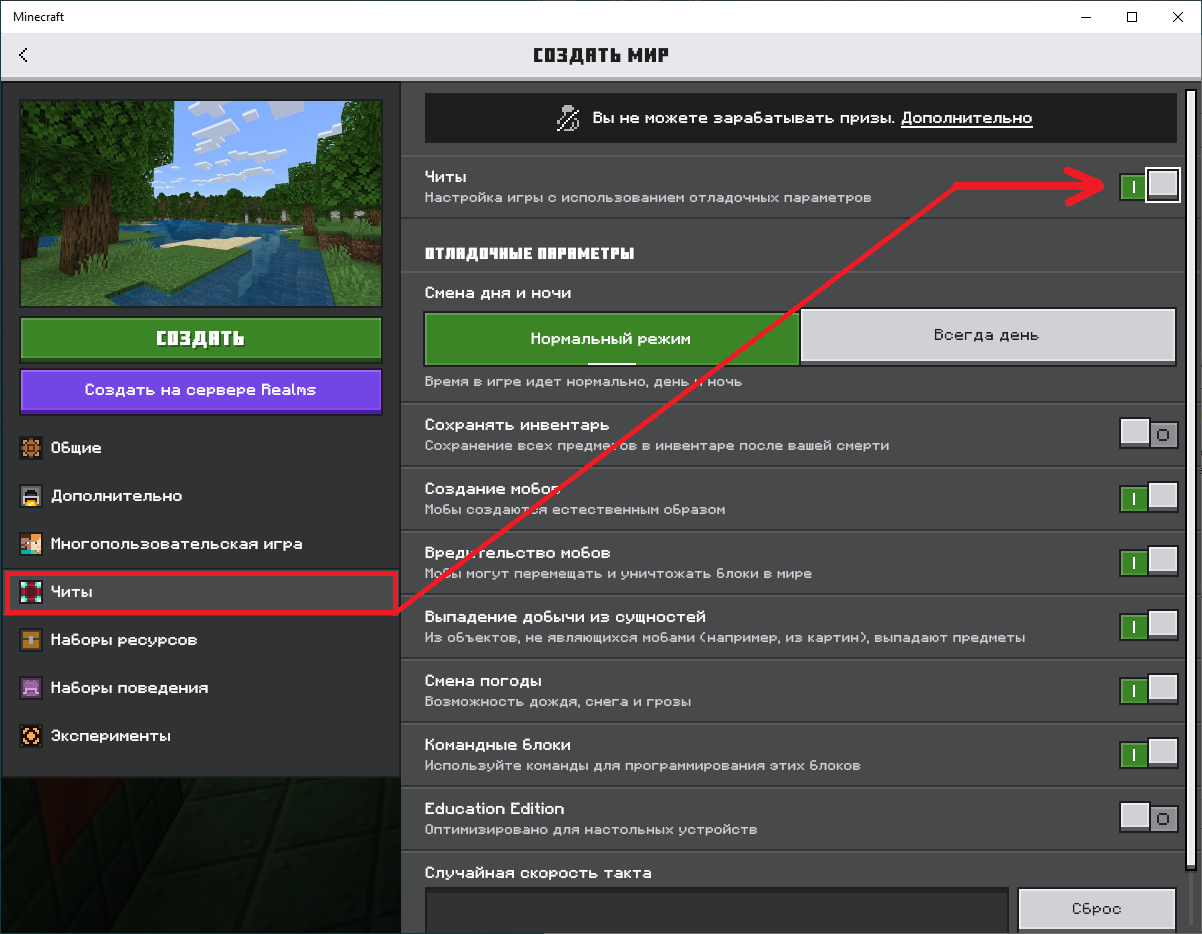Click the Дополнительно furnace icon
The height and width of the screenshot is (934, 1202).
coord(31,496)
